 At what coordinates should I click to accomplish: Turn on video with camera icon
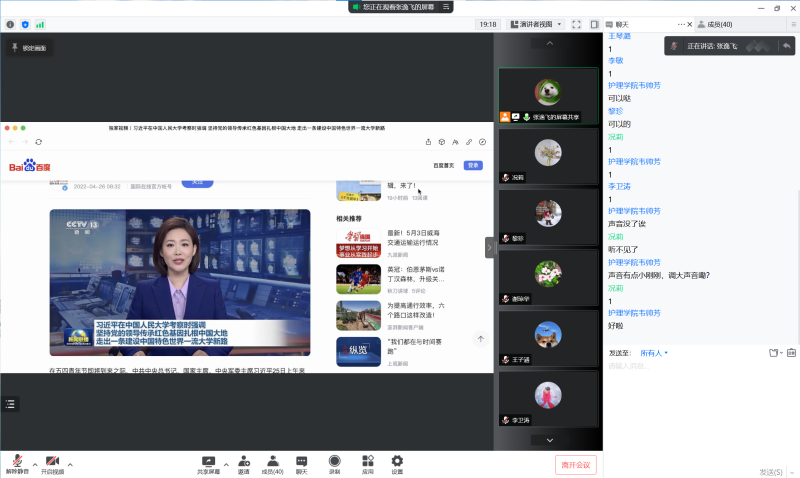tap(52, 461)
